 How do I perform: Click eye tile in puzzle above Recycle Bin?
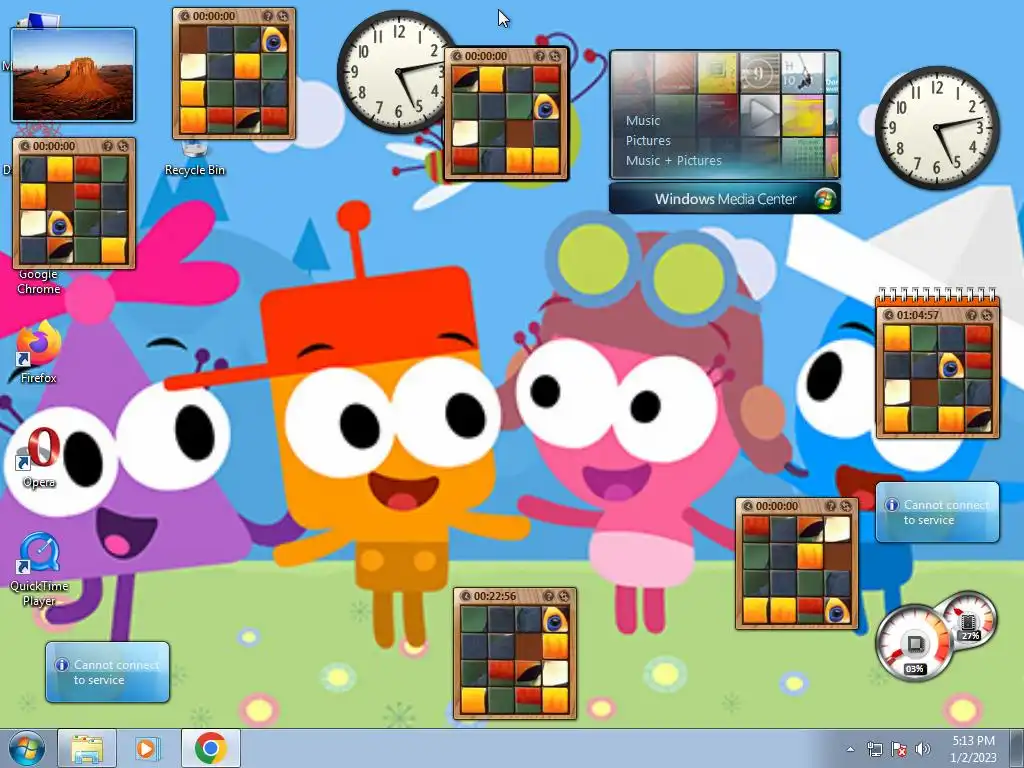[274, 39]
